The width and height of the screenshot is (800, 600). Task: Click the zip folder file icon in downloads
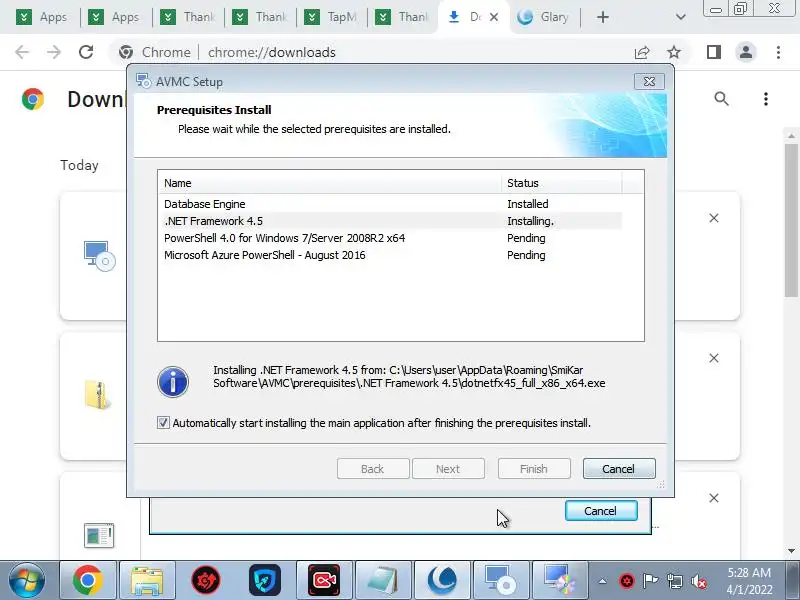98,395
